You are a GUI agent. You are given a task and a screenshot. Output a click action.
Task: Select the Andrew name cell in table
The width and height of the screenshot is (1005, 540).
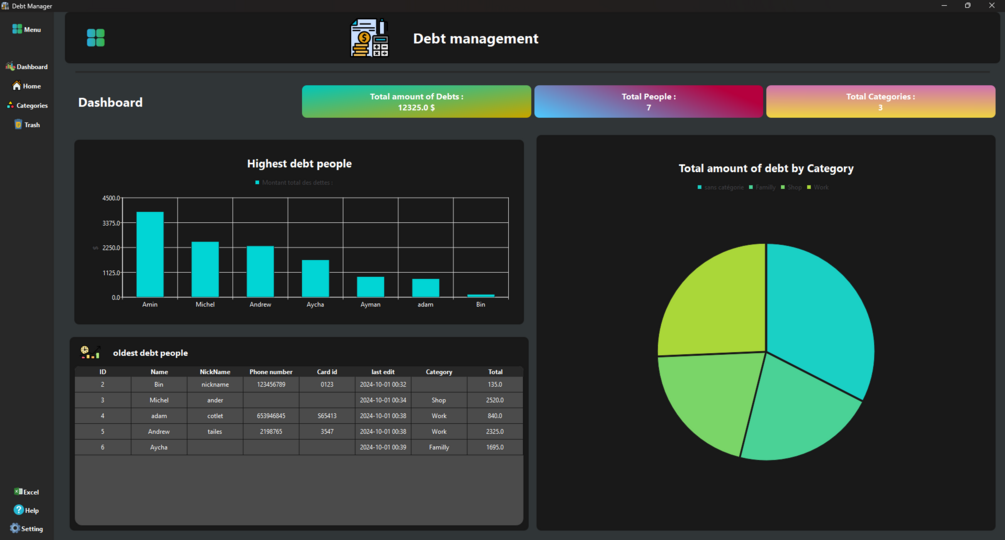pos(159,432)
